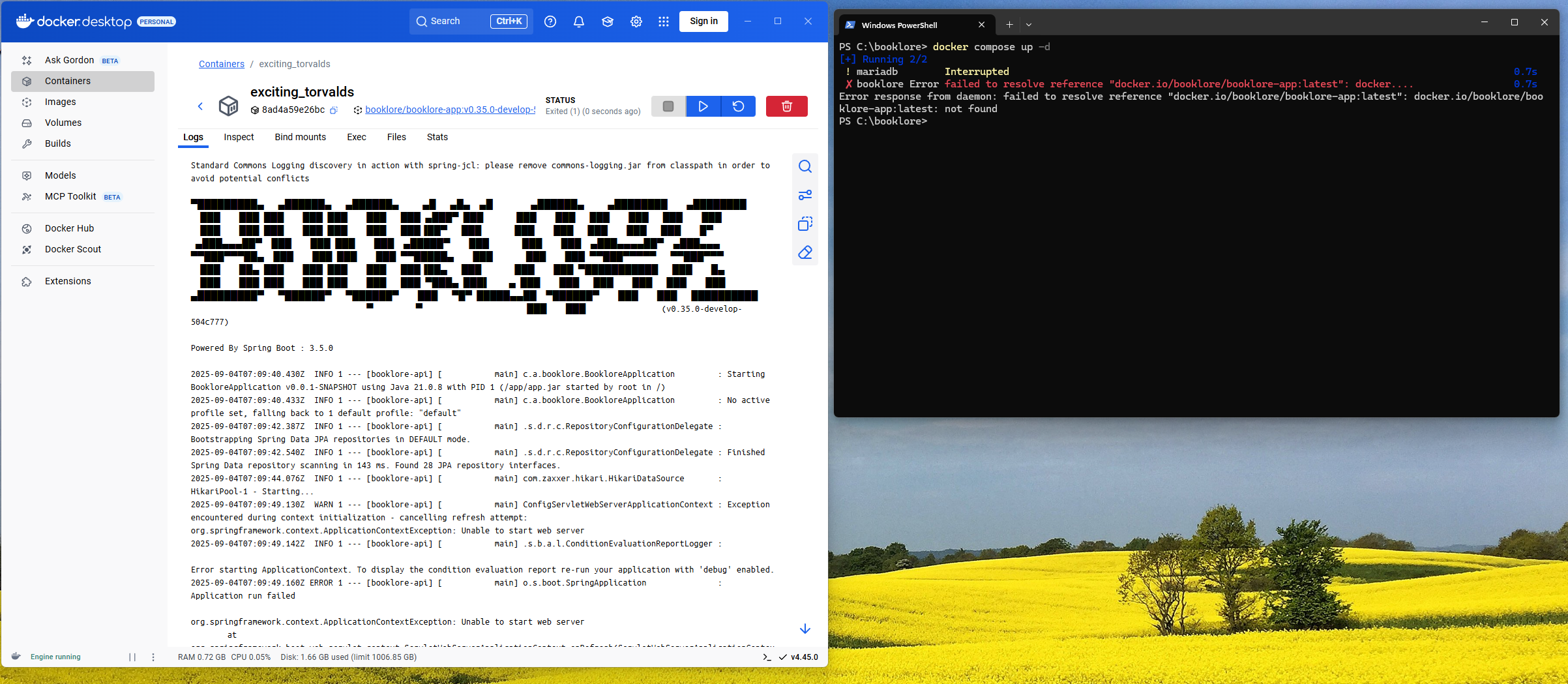This screenshot has width=1568, height=684.
Task: Click the help question mark icon
Action: pyautogui.click(x=550, y=22)
